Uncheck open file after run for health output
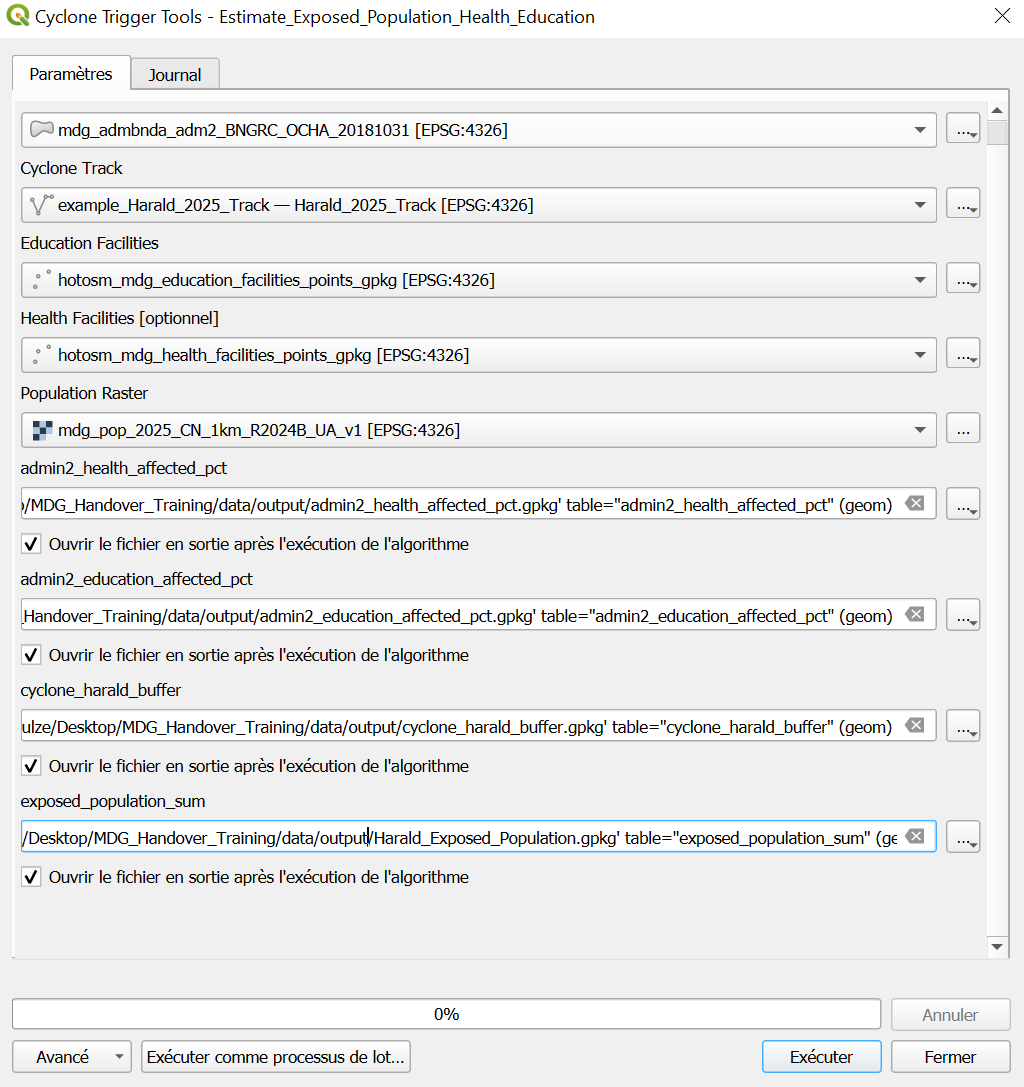Viewport: 1024px width, 1087px height. coord(31,544)
